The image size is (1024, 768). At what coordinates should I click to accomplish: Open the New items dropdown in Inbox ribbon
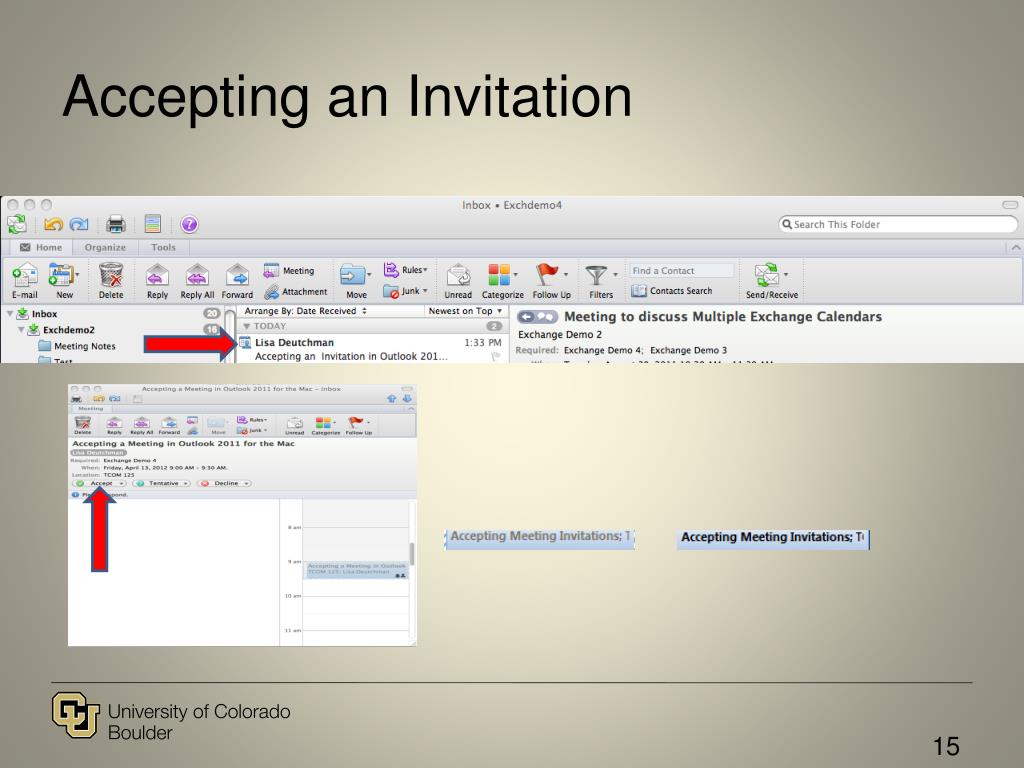click(x=77, y=275)
